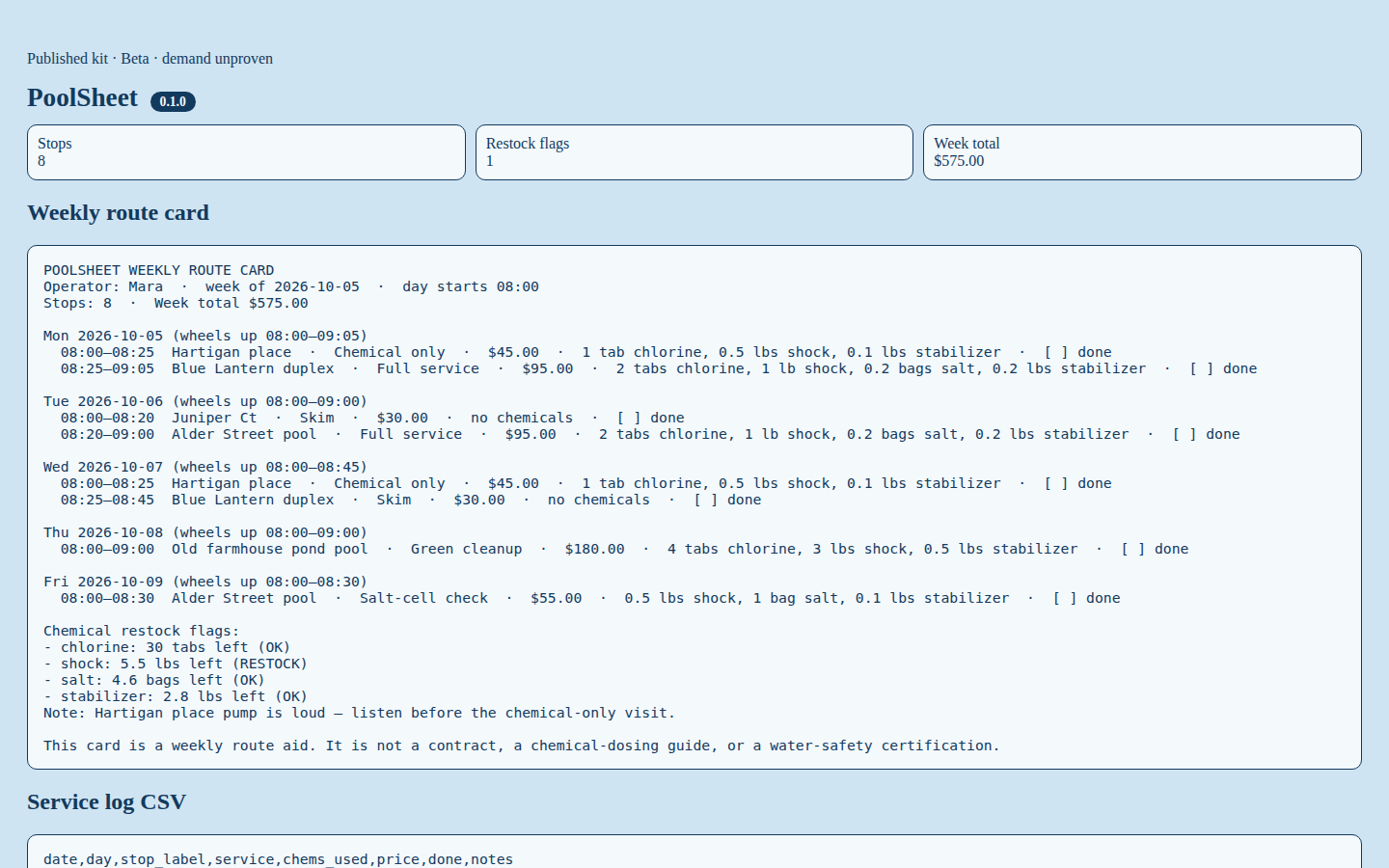Click the 'Mon 2026-10-05' day header
1389x868 pixels.
coord(205,336)
